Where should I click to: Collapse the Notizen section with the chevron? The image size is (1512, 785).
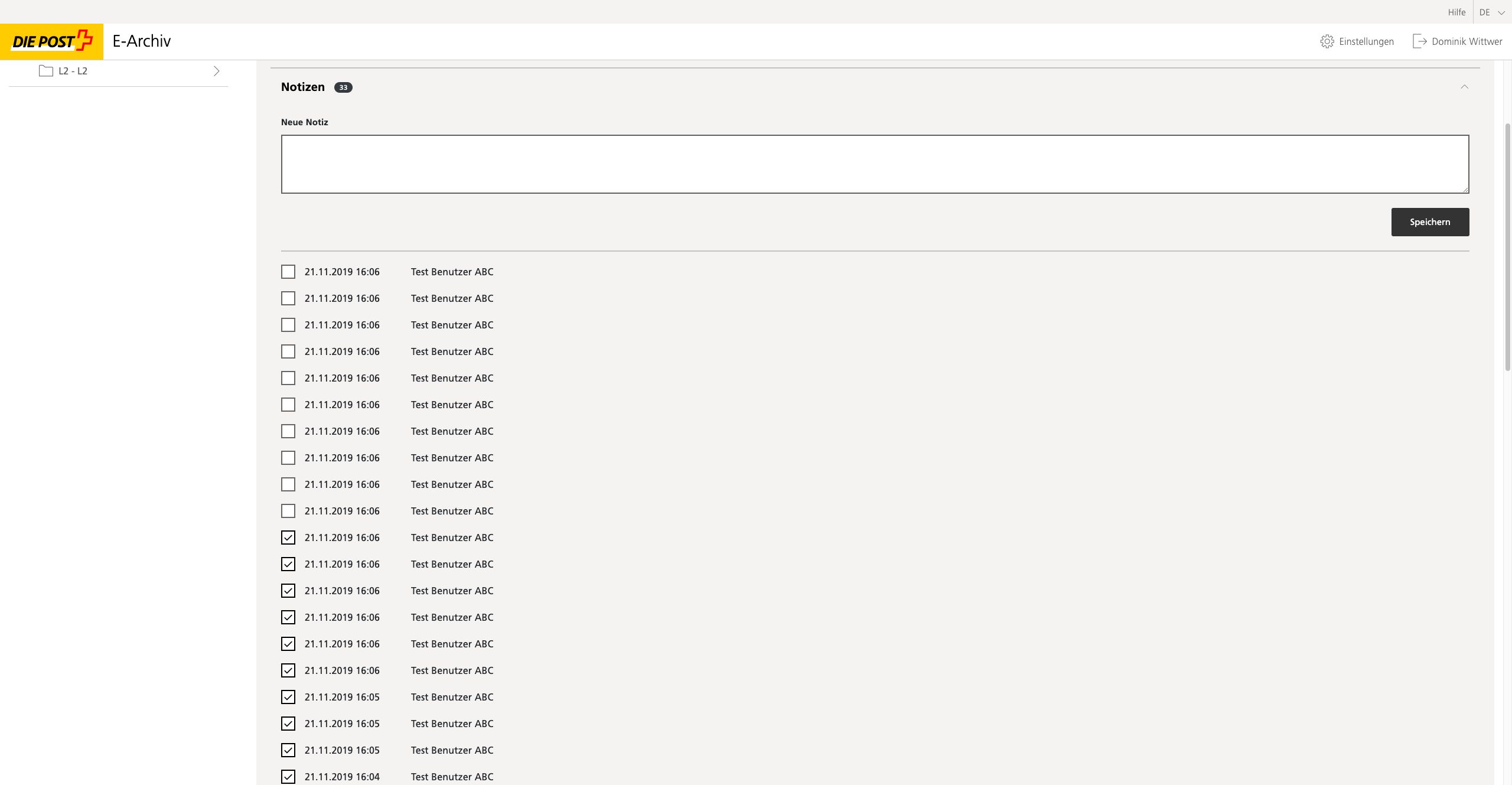(1464, 87)
